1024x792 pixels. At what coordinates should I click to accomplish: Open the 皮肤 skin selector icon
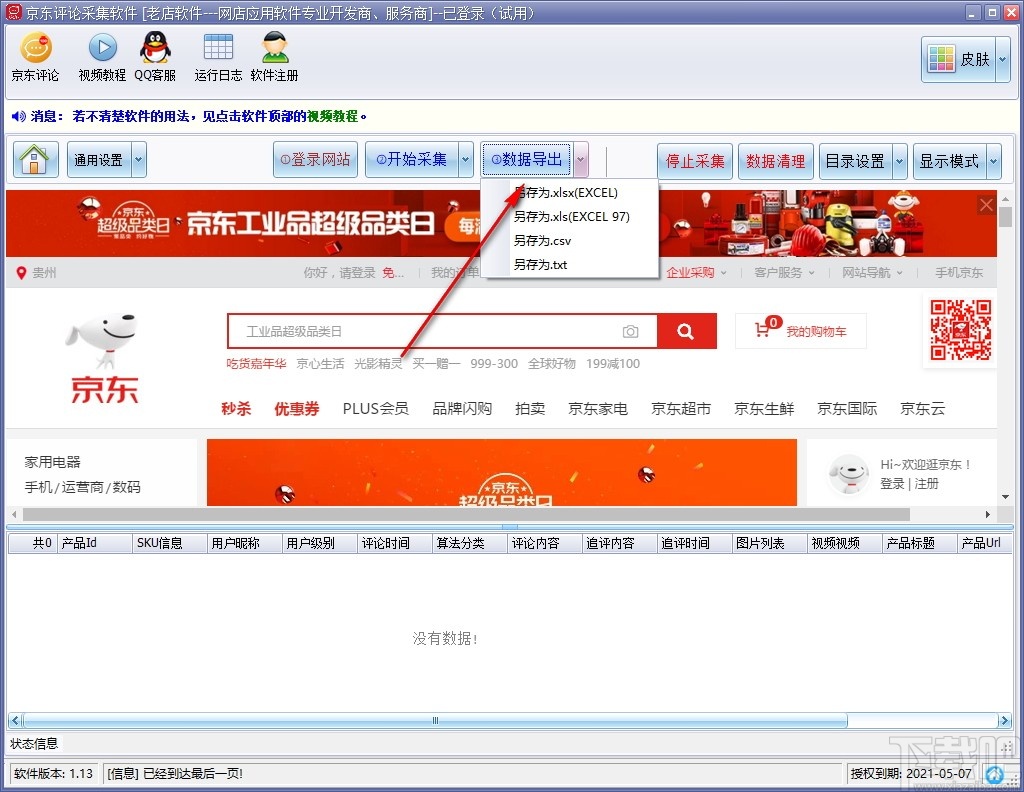coord(941,59)
